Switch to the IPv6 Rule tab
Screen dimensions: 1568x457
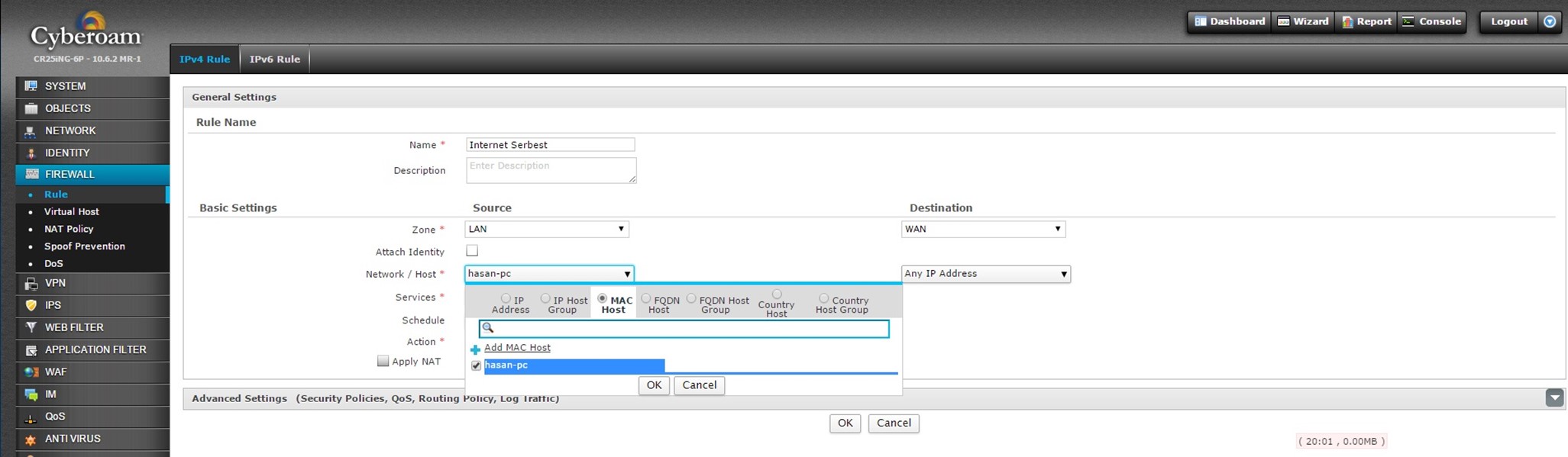click(x=275, y=59)
